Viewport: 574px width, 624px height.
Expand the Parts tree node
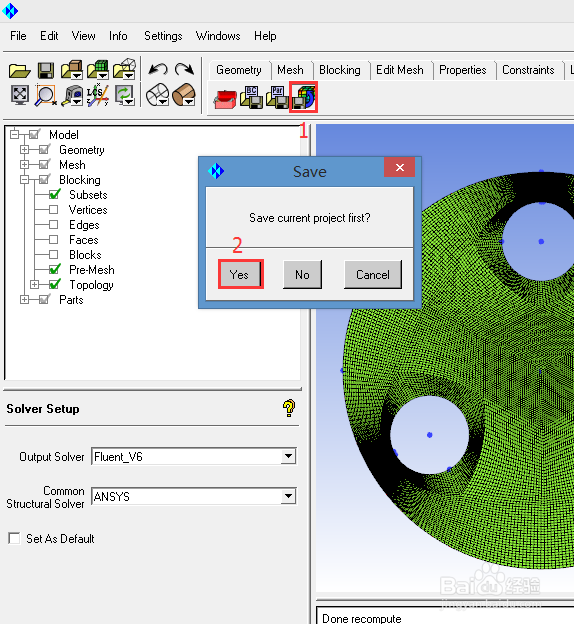click(25, 300)
